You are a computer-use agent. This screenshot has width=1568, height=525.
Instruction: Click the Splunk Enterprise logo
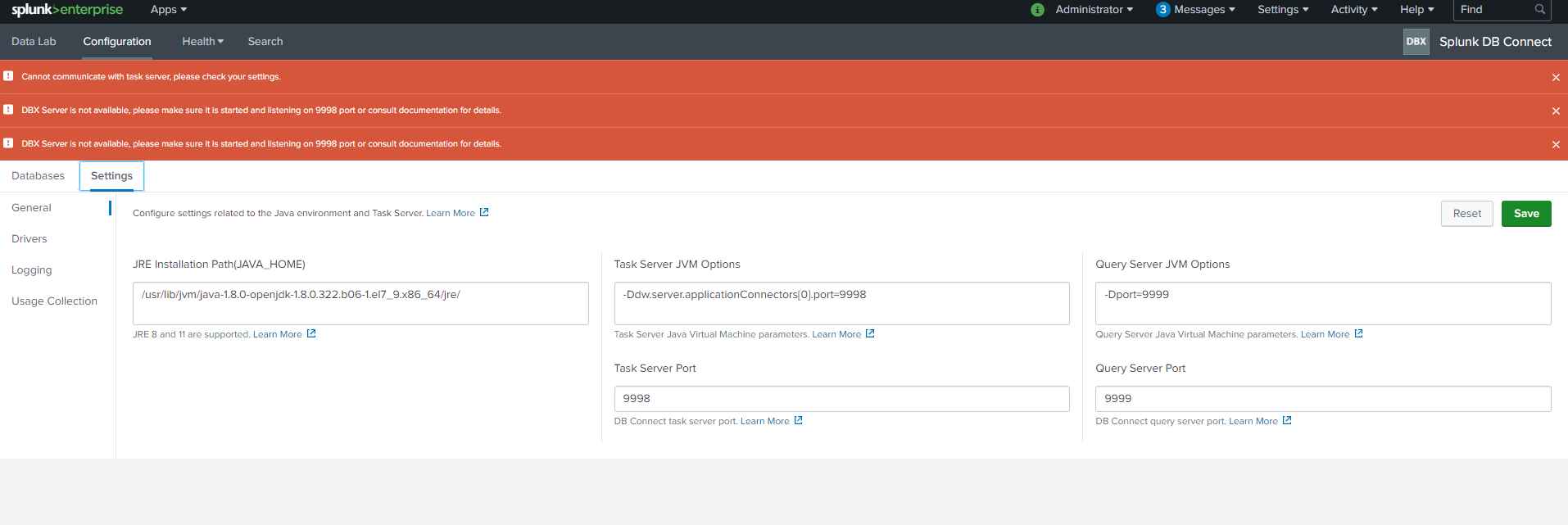67,10
